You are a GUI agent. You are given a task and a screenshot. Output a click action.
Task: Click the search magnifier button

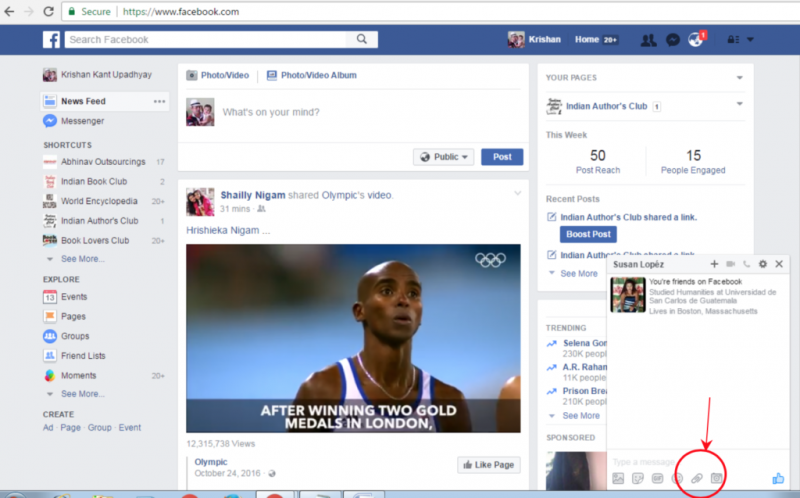[362, 39]
